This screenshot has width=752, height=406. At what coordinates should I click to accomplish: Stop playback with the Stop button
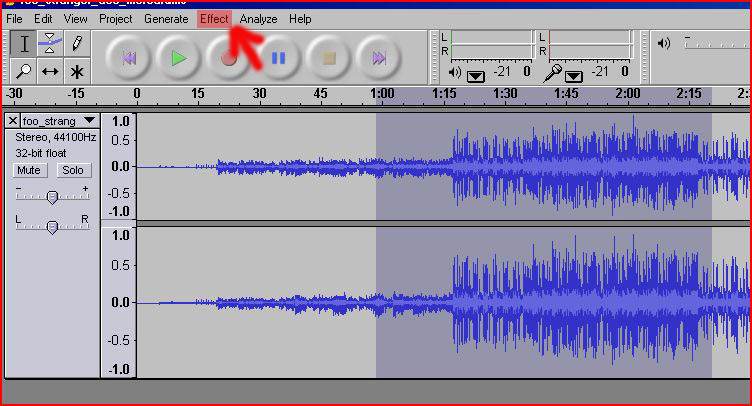pyautogui.click(x=329, y=58)
